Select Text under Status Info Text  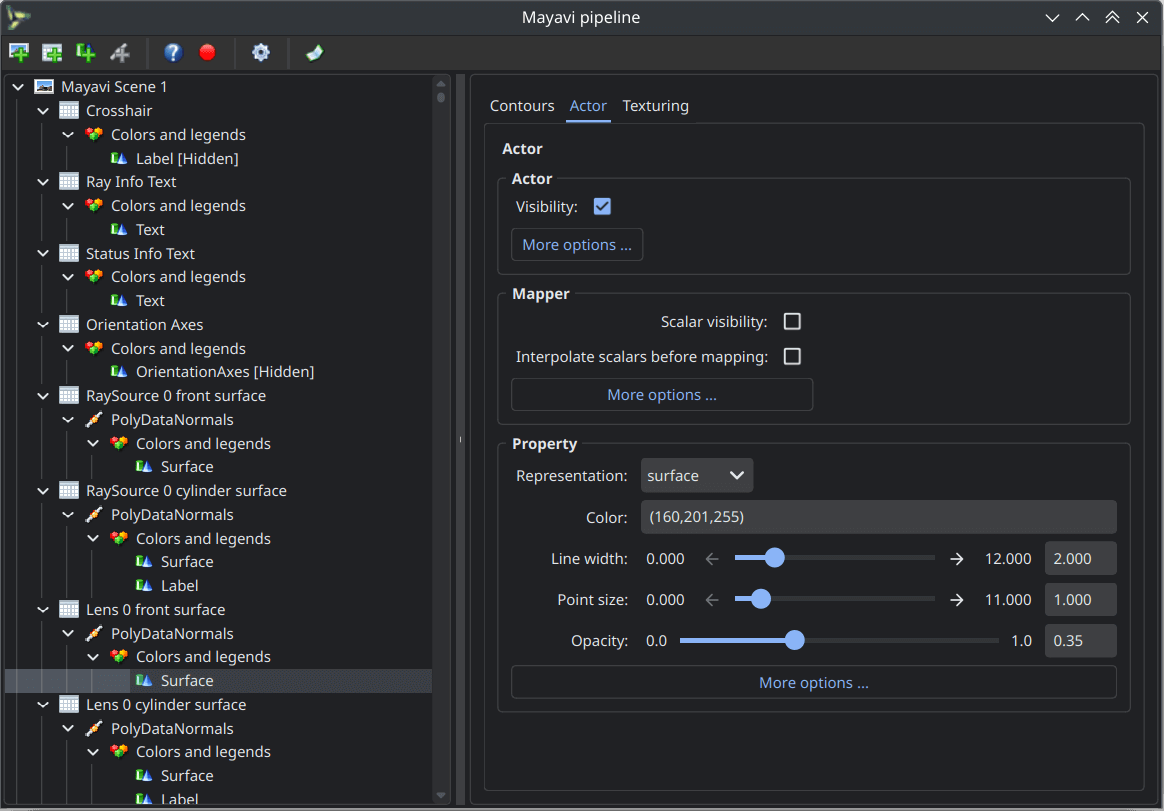[x=150, y=300]
